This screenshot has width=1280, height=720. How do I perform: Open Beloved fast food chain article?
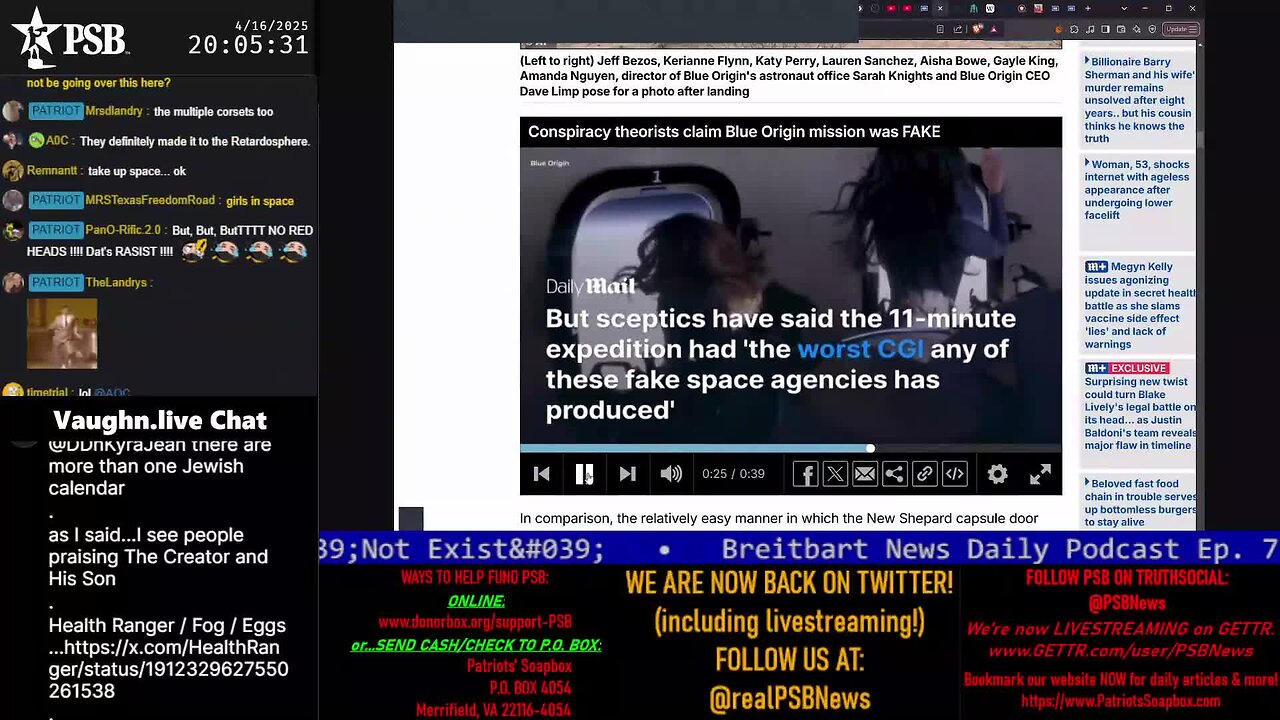[x=1139, y=503]
